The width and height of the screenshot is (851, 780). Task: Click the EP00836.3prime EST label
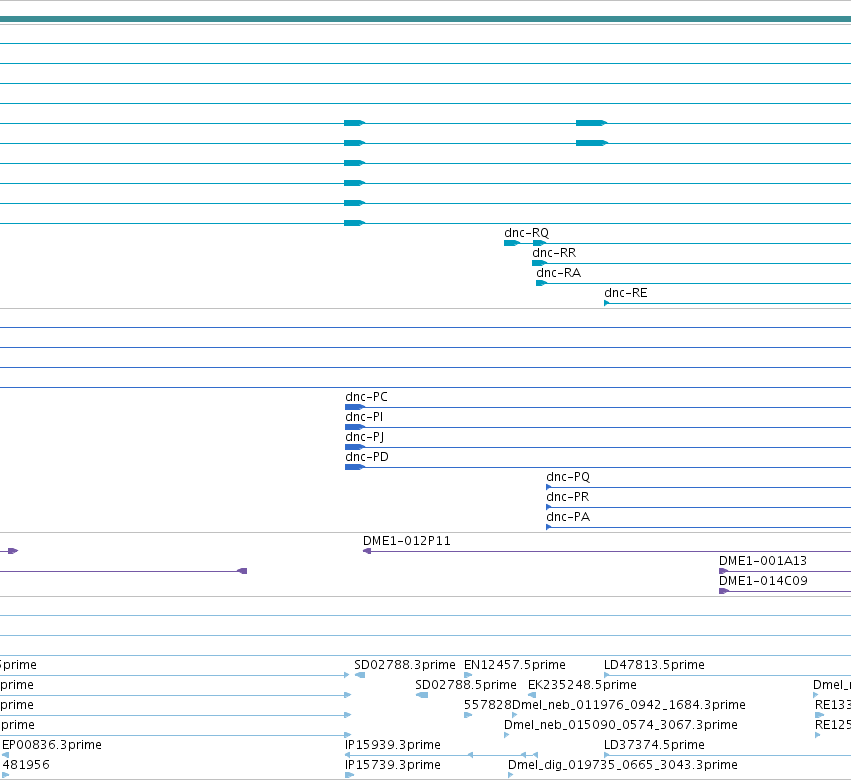(x=52, y=745)
